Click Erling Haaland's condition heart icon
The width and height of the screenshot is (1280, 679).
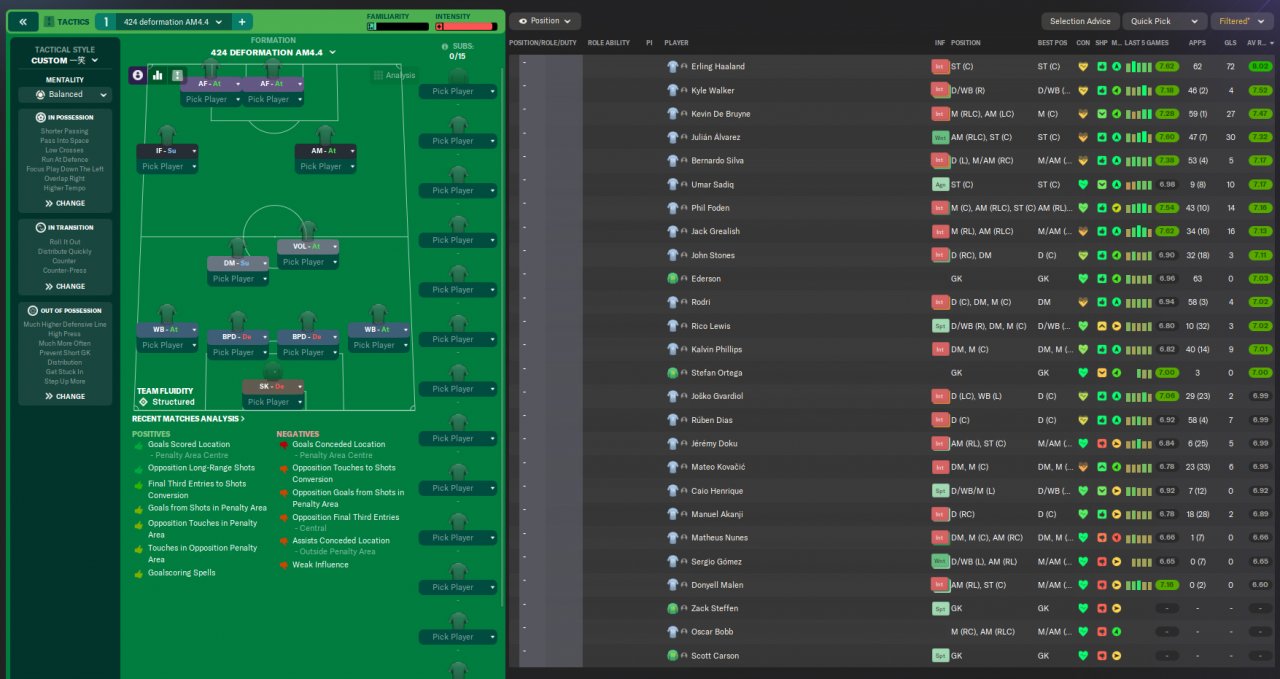click(1083, 67)
